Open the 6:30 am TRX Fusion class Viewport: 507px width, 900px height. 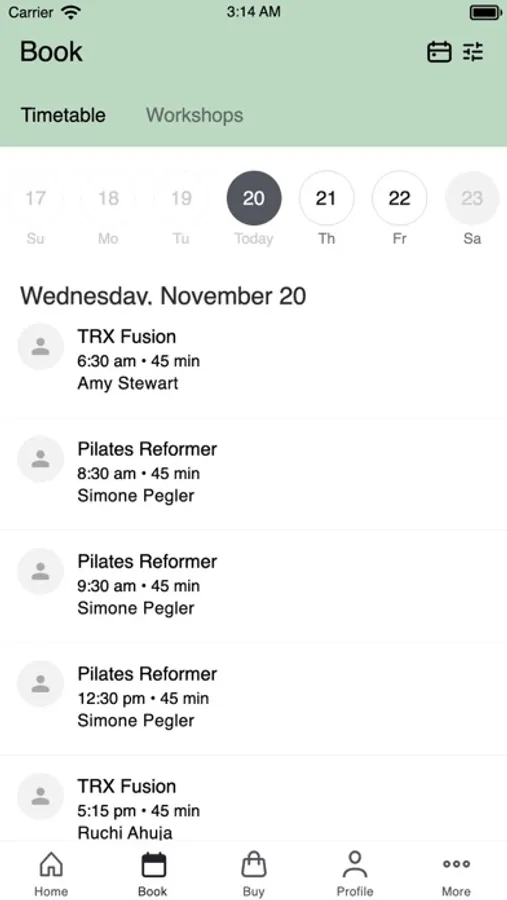click(x=253, y=360)
